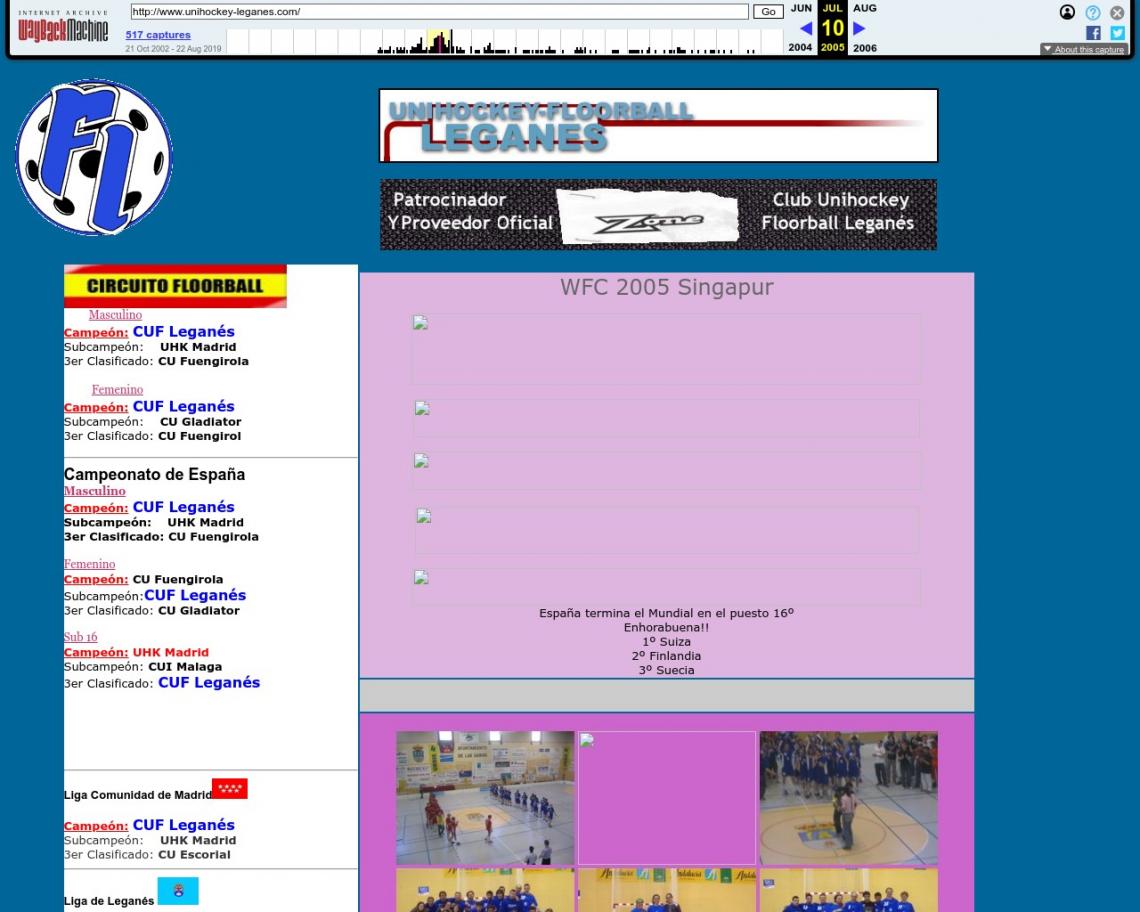The height and width of the screenshot is (912, 1140).
Task: Click the FL floorball club logo
Action: pyautogui.click(x=94, y=157)
